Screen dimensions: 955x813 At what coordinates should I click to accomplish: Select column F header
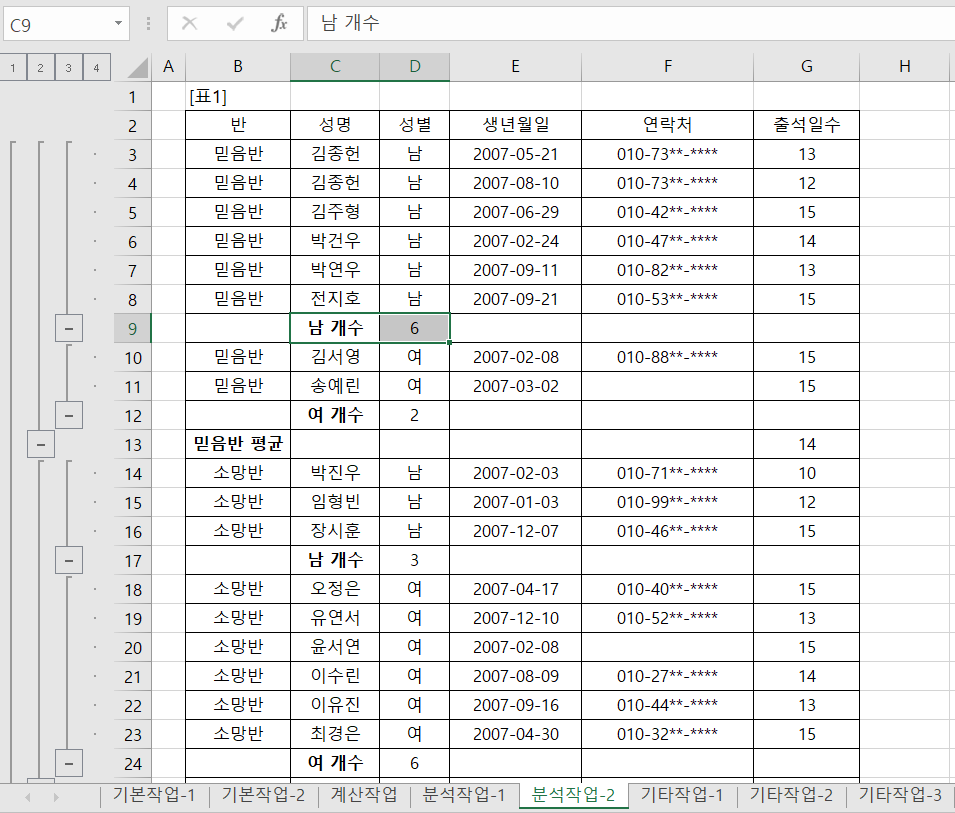pos(667,67)
